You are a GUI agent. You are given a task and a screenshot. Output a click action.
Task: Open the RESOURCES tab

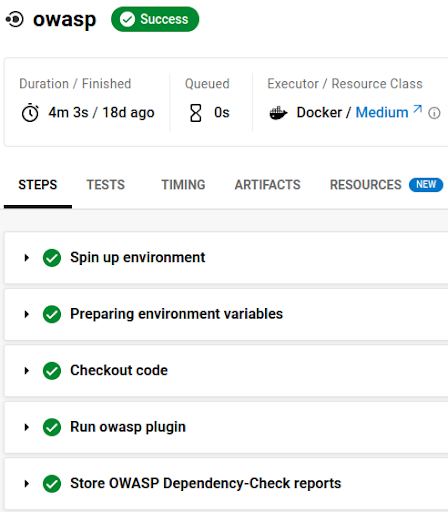(366, 185)
